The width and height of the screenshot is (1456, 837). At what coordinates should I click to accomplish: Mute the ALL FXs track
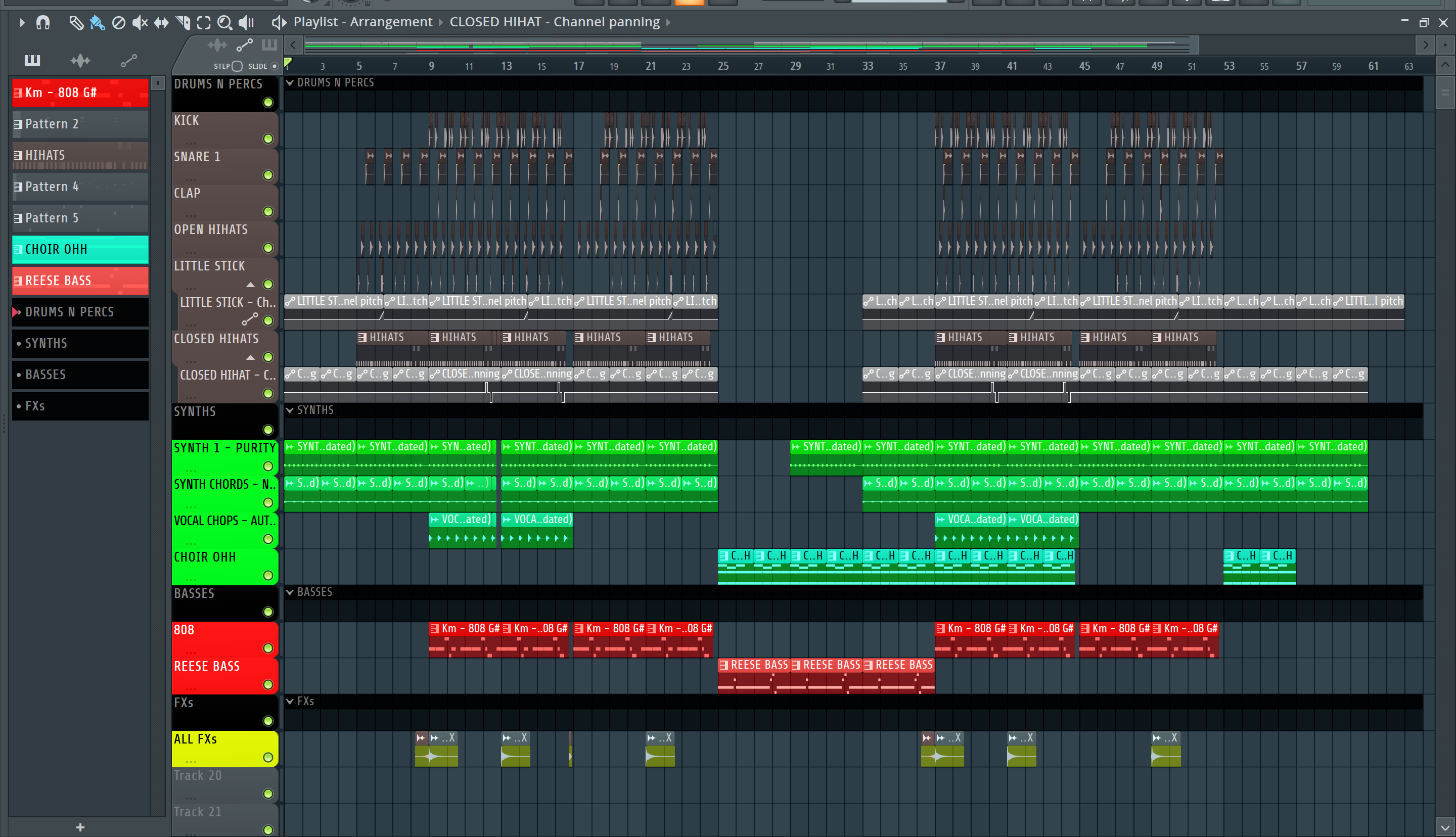268,758
